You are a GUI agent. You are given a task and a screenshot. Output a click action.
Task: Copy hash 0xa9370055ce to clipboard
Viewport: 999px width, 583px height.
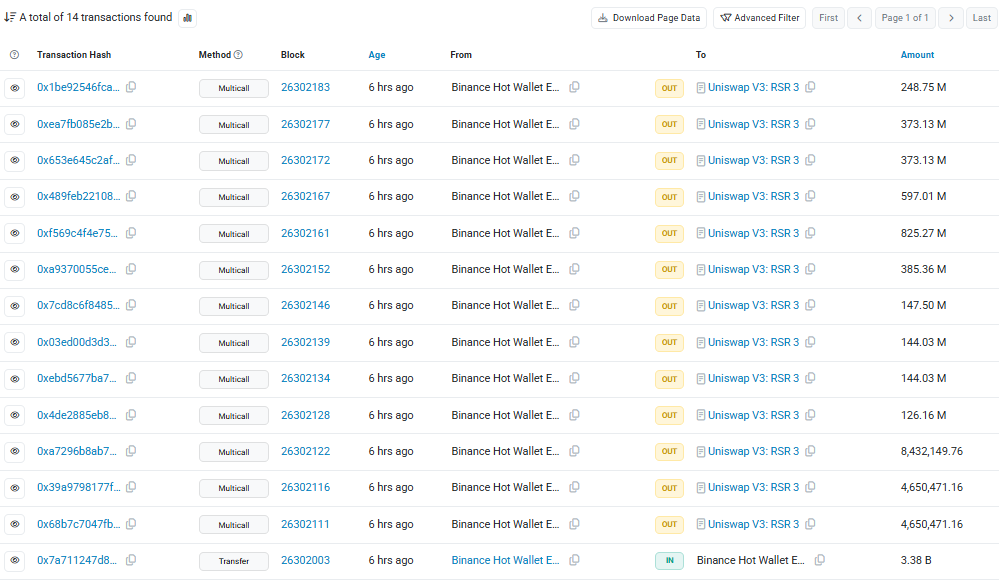131,269
